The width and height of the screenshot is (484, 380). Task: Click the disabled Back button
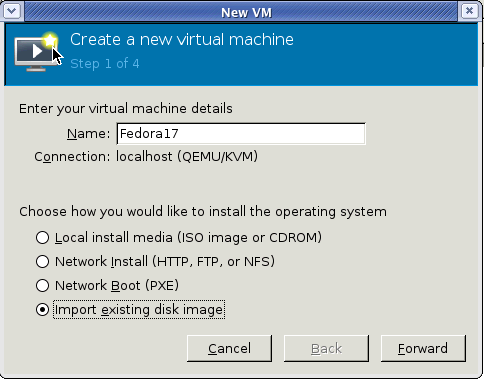[326, 348]
